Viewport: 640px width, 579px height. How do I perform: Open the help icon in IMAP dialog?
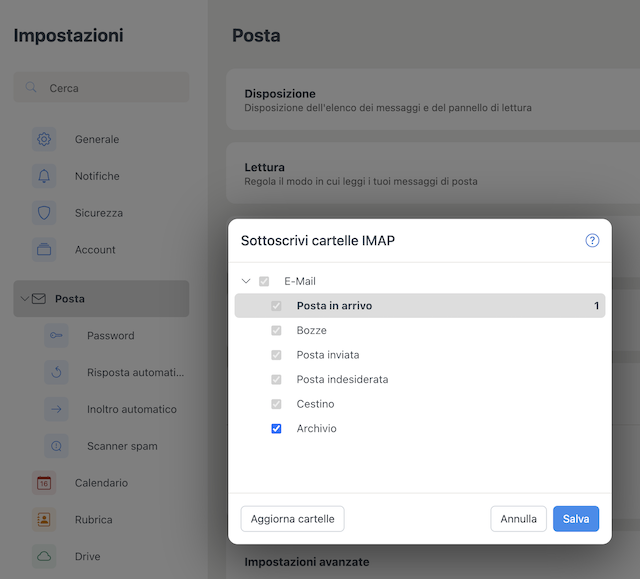point(592,240)
